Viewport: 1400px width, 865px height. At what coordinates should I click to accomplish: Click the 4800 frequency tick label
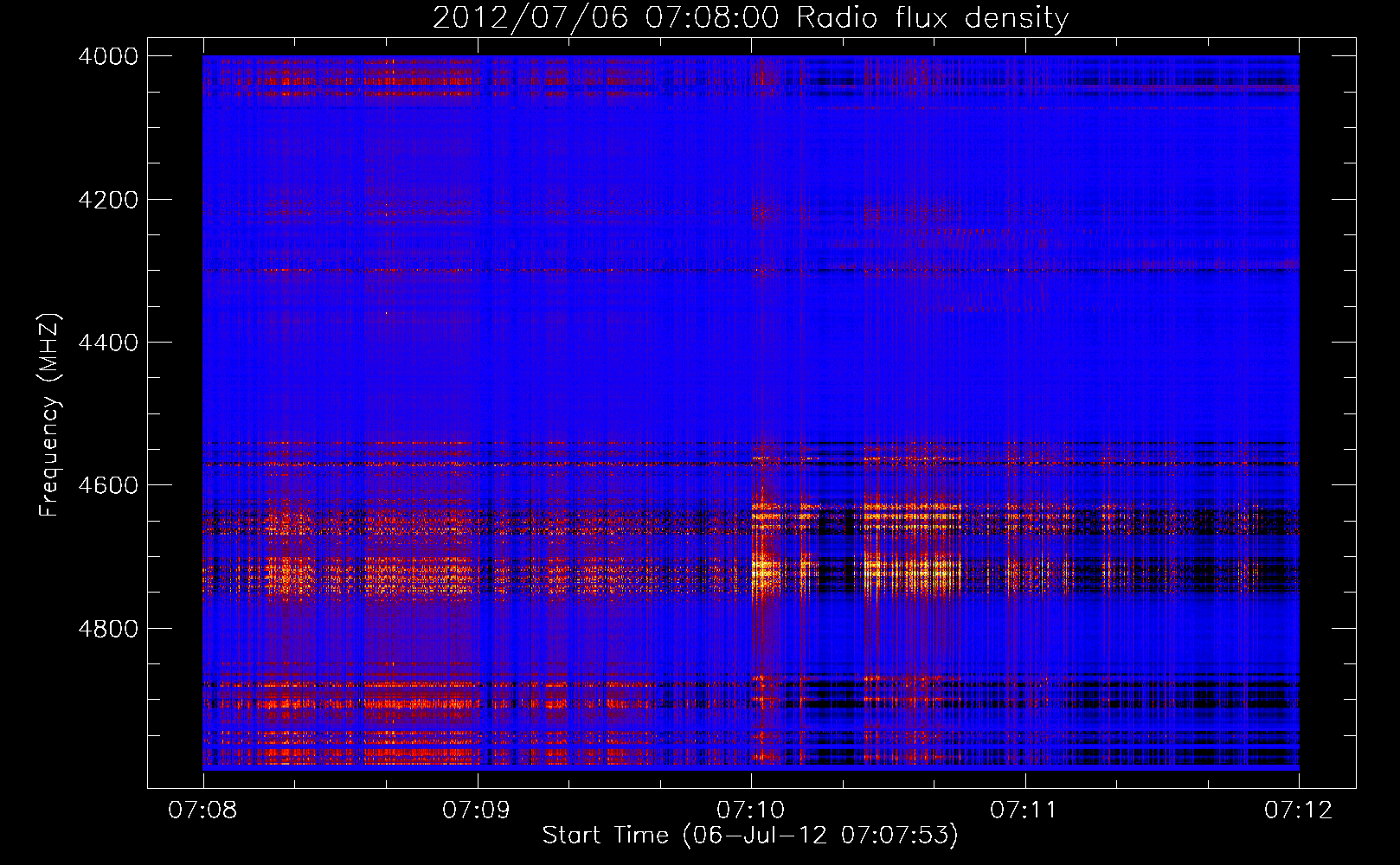coord(108,629)
